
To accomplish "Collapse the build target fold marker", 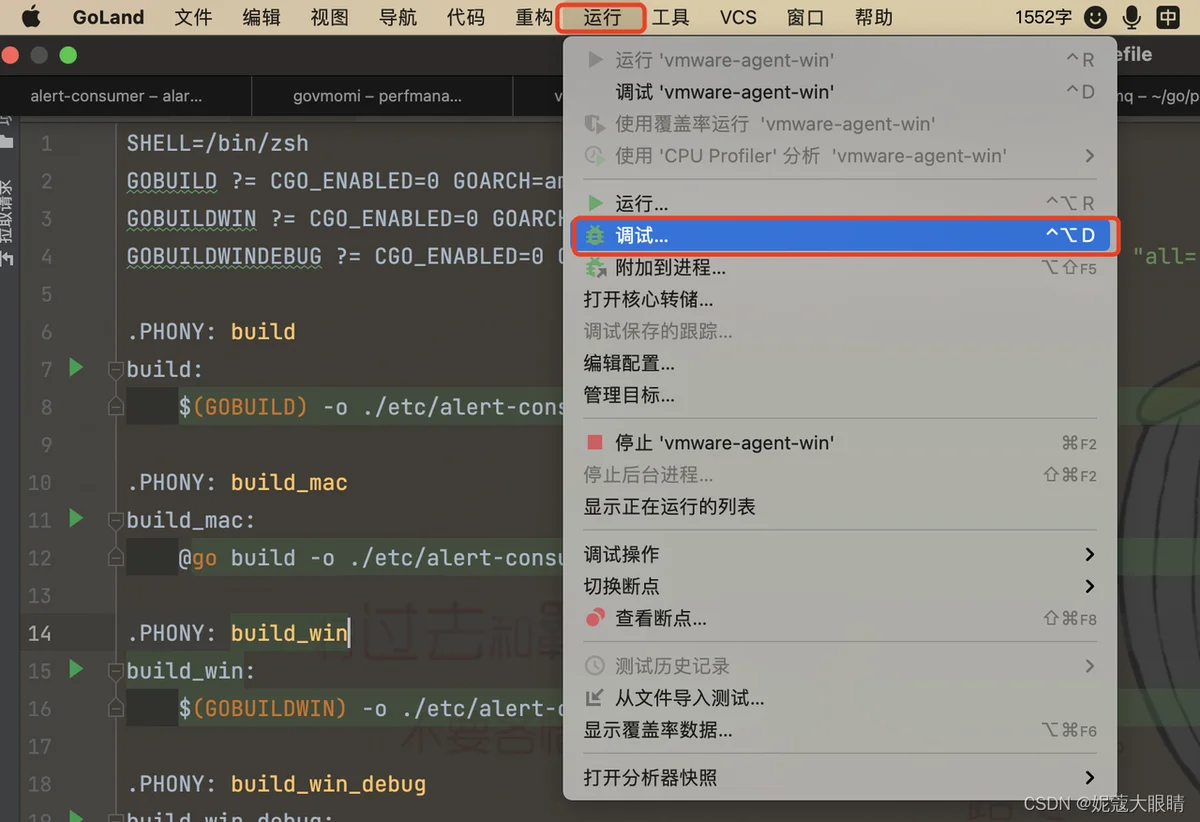I will click(115, 369).
